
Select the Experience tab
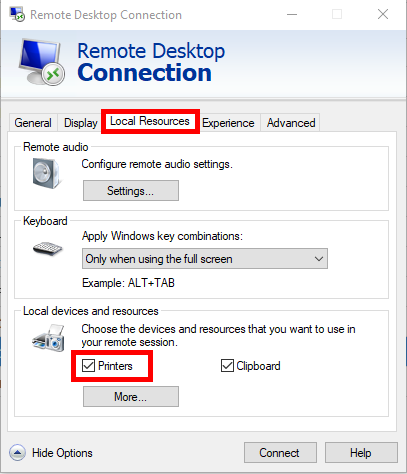pyautogui.click(x=228, y=123)
